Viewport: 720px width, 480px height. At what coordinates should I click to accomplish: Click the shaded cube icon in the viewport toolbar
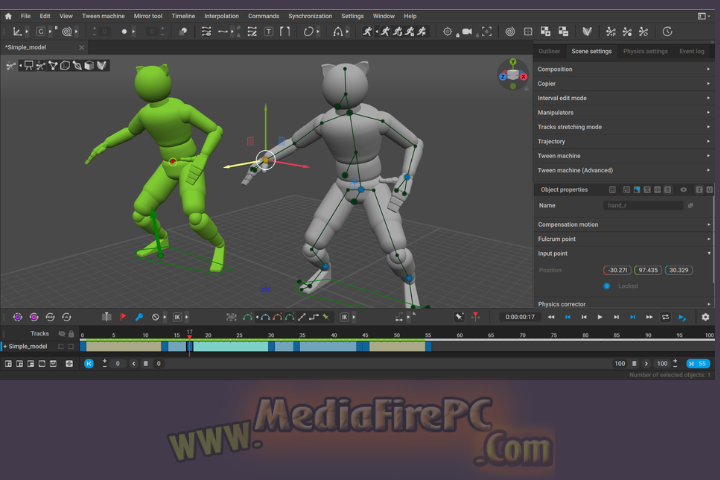89,66
